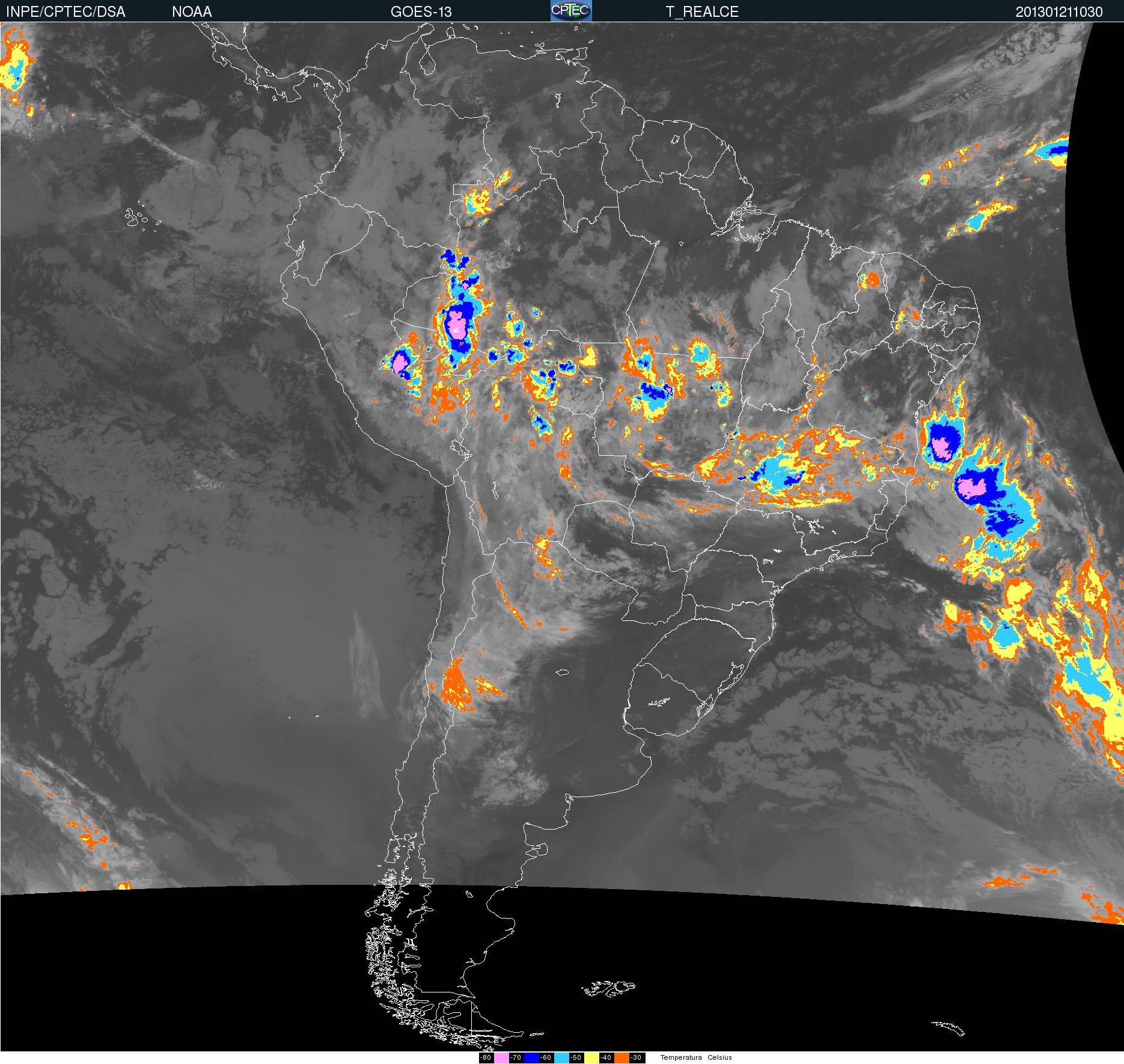Click the orange legend color swatch

coord(622,1058)
